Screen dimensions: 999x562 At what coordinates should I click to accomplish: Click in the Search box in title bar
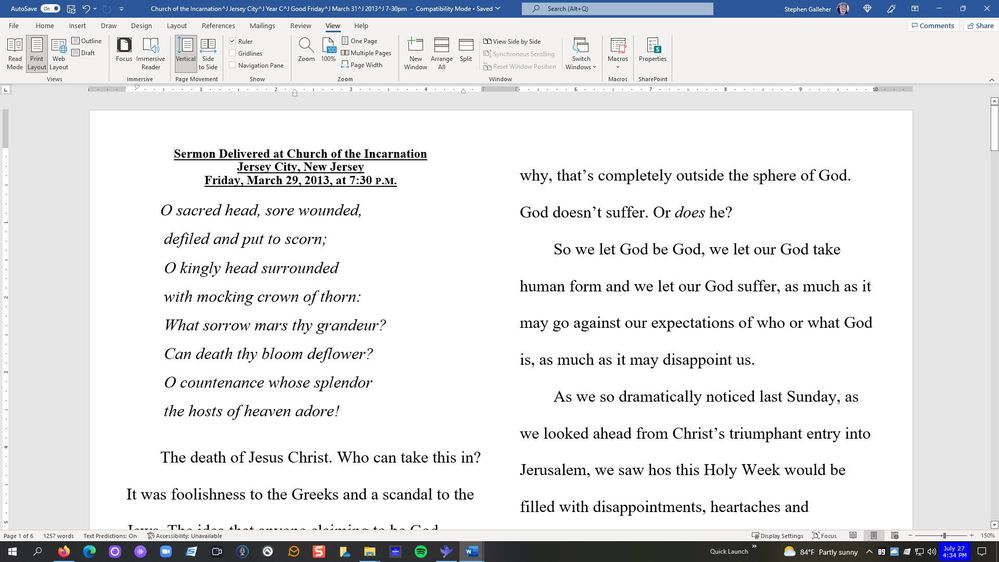pos(618,9)
